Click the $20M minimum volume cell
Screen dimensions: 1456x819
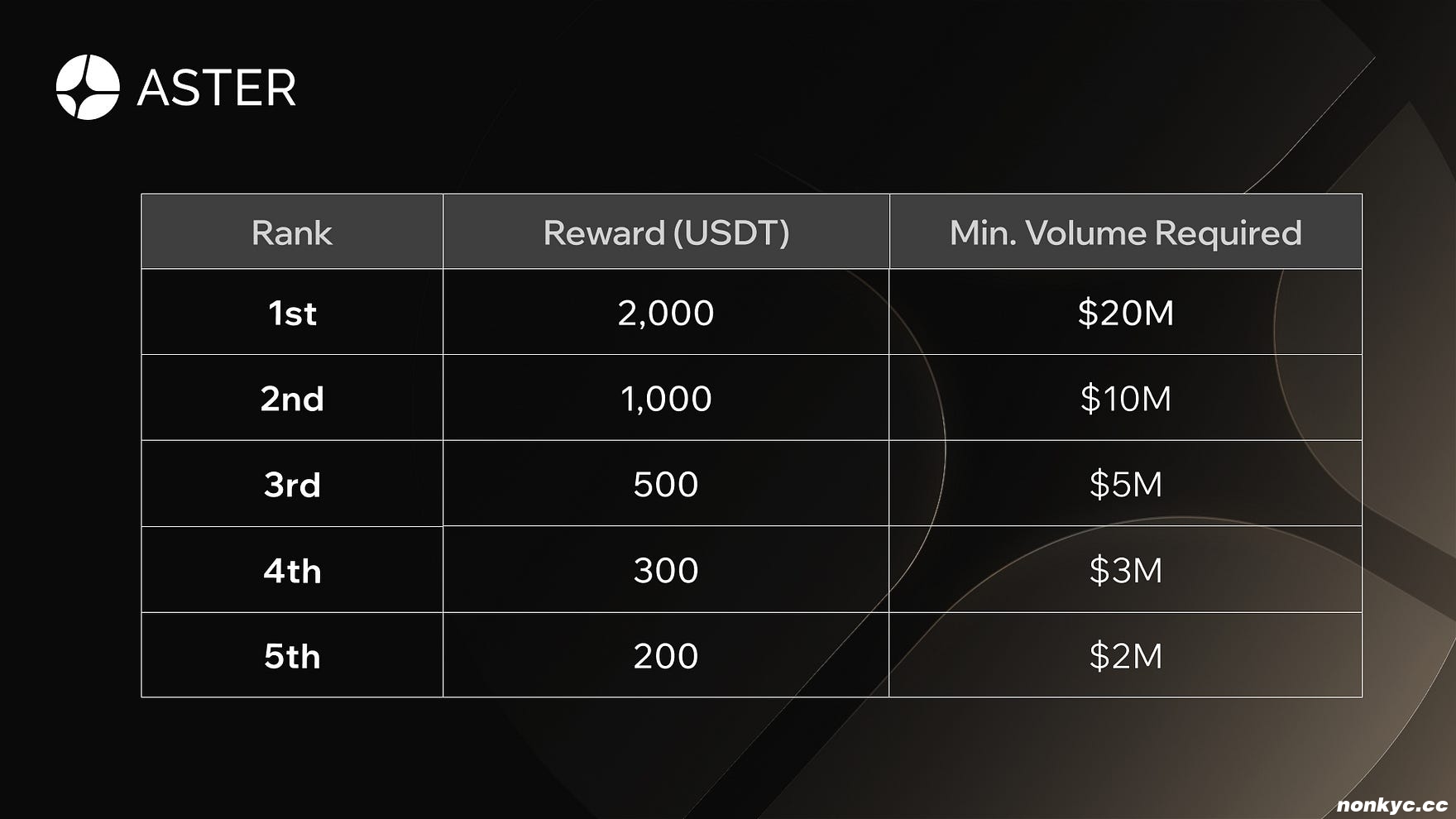(x=1125, y=313)
